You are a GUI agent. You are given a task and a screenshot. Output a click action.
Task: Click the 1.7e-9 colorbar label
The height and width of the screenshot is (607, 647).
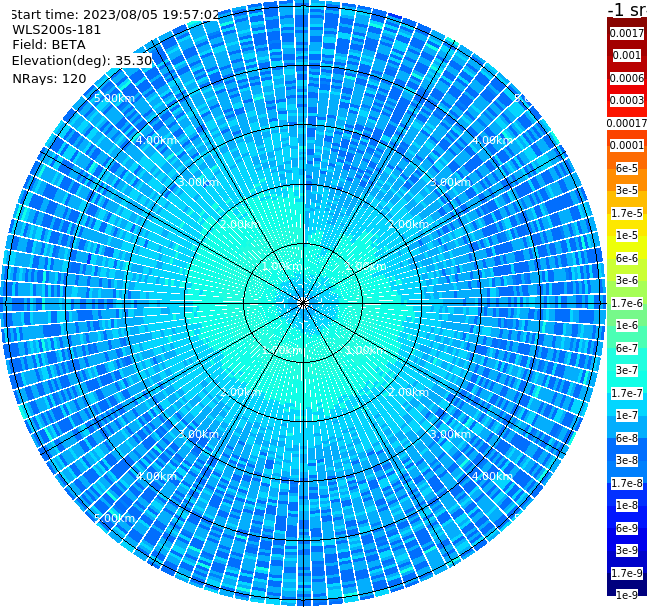tap(627, 573)
